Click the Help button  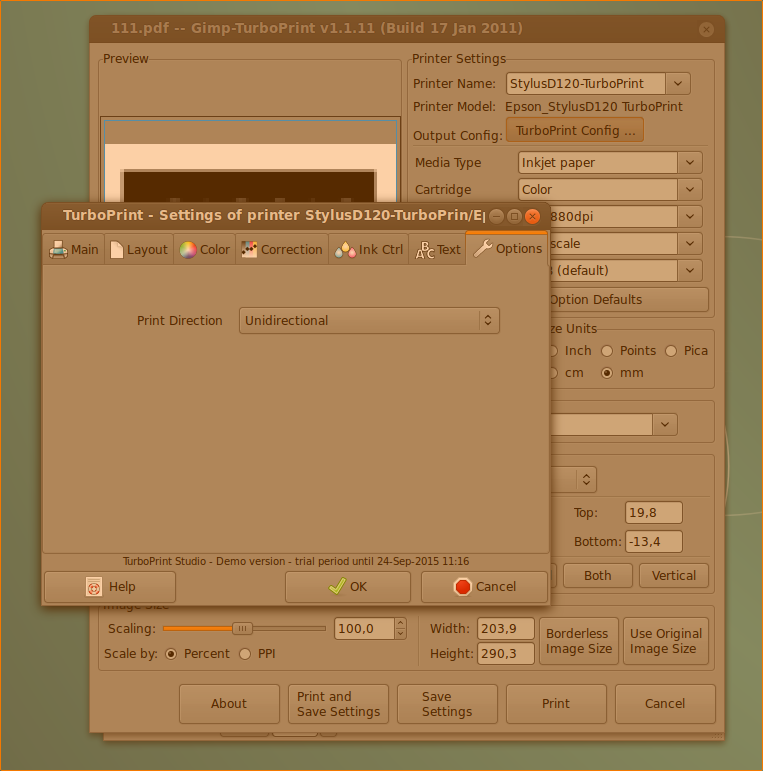coord(110,587)
